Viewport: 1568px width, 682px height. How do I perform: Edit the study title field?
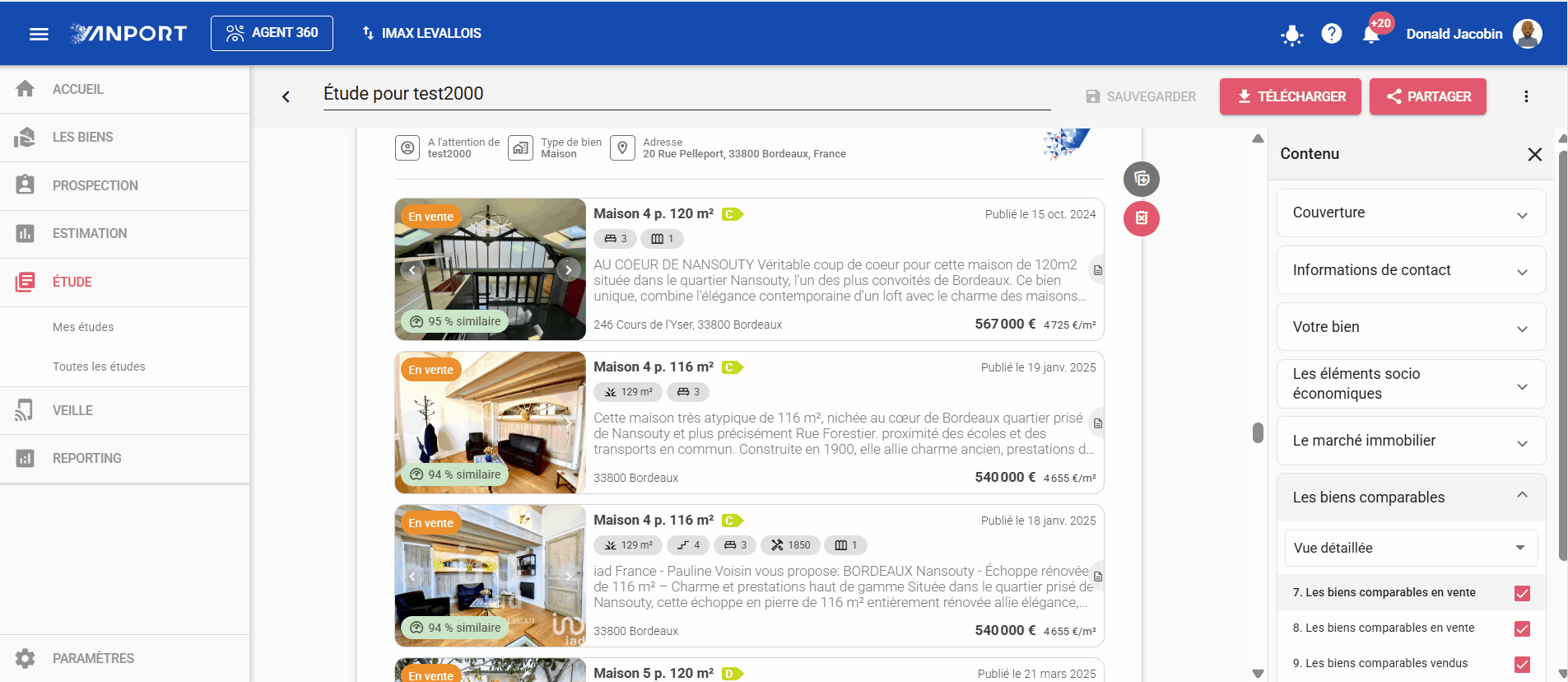coord(686,94)
